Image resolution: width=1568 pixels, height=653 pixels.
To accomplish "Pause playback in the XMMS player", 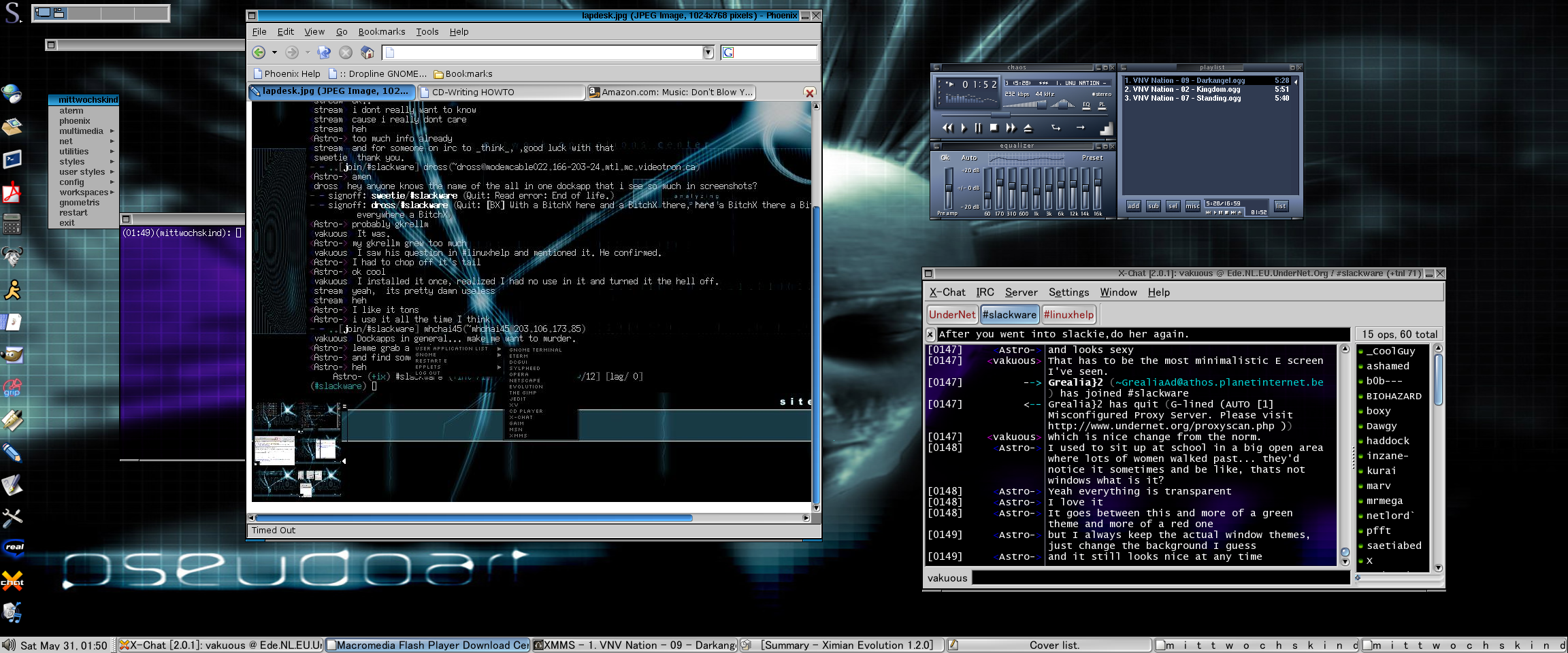I will click(x=978, y=128).
